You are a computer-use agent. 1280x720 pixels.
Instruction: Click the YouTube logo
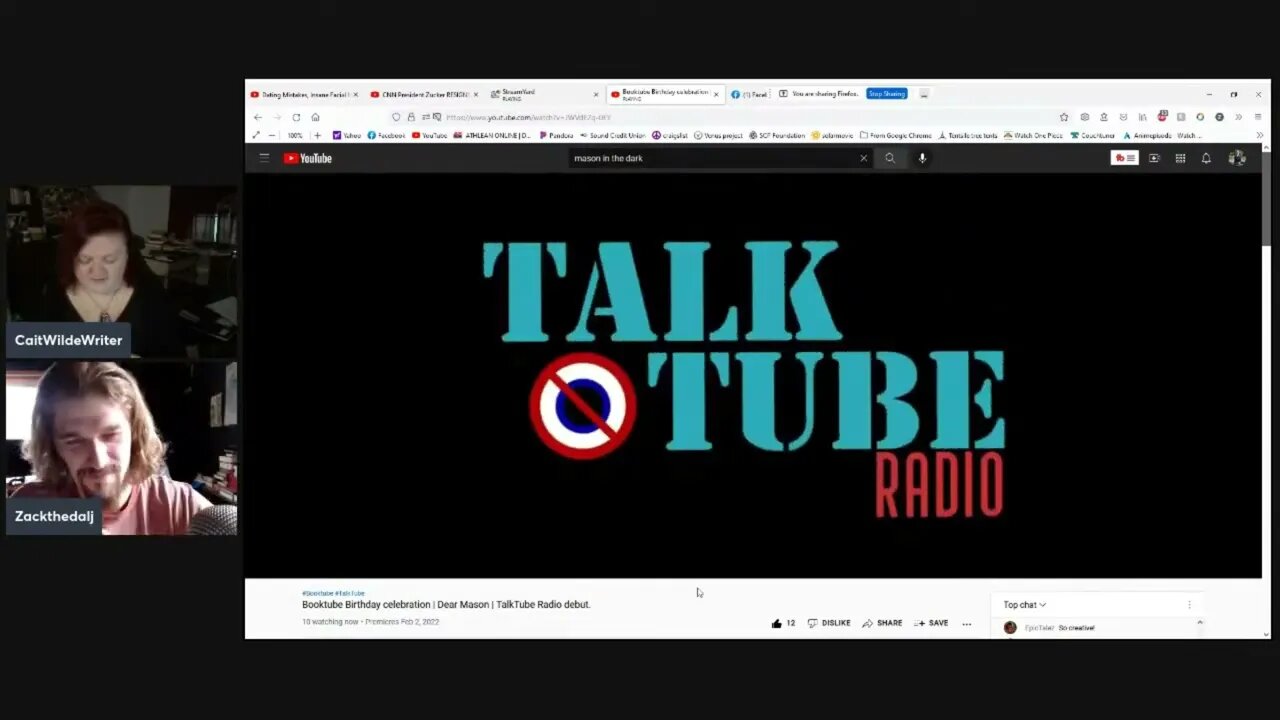(307, 158)
